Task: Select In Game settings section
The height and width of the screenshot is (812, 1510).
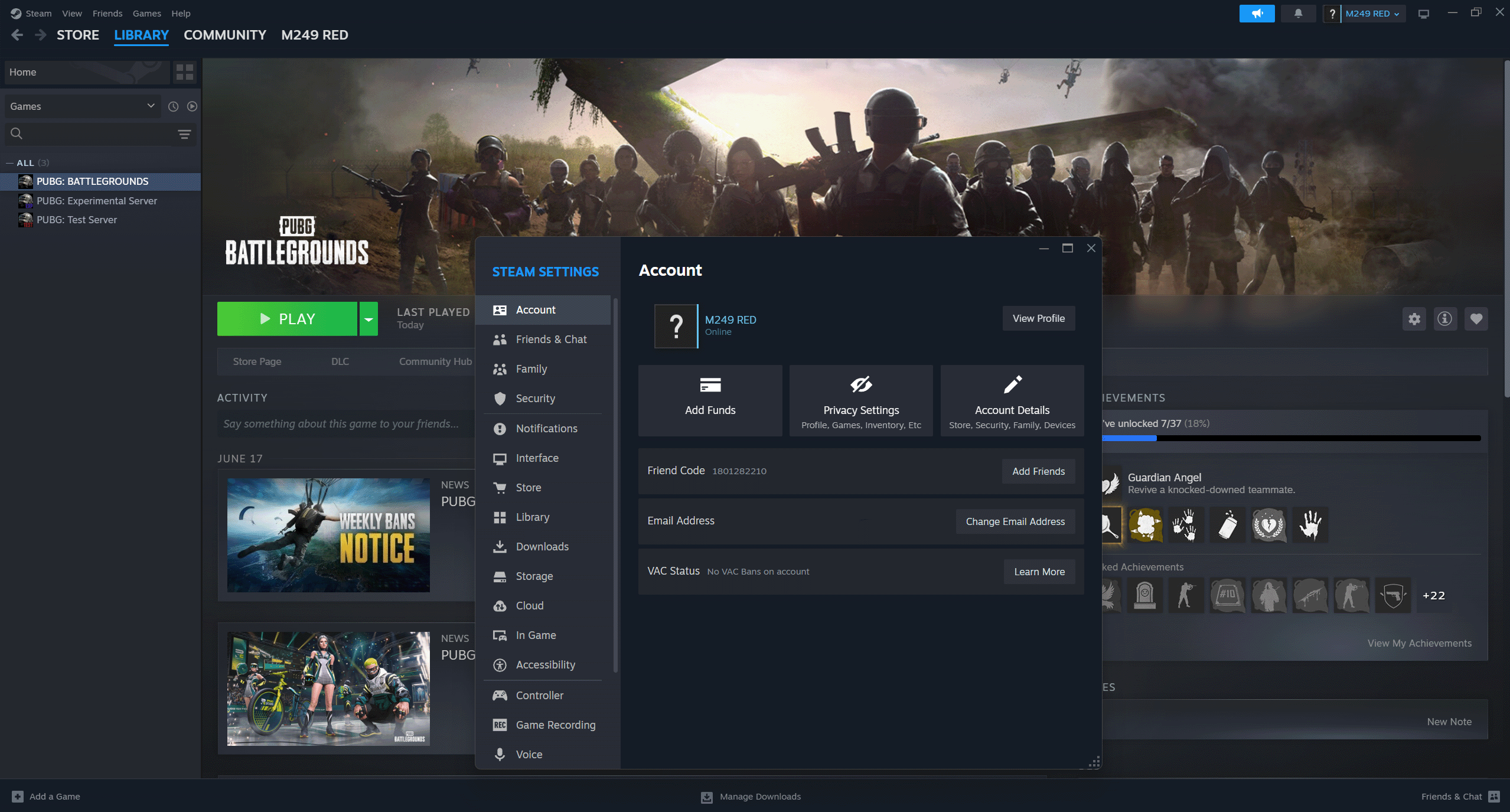Action: 543,635
